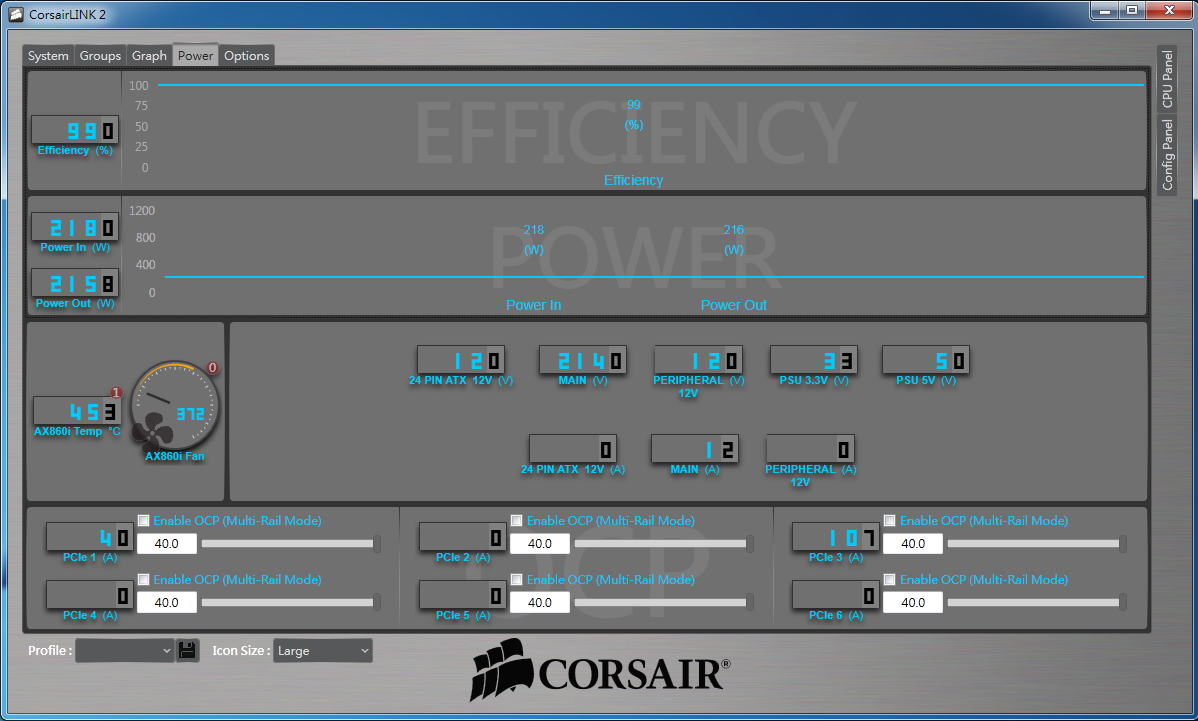This screenshot has height=721, width=1198.
Task: Open the CPU Panel side tab
Action: [x=1167, y=79]
